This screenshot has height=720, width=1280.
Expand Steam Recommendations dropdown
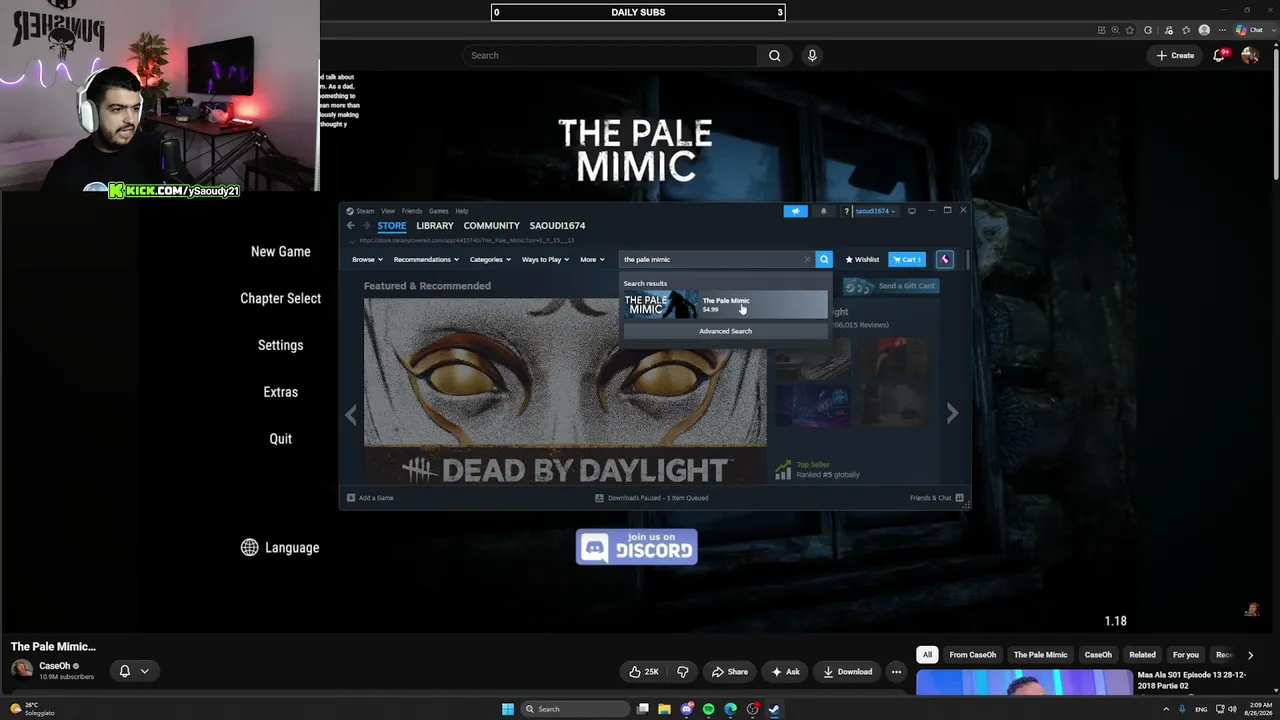[426, 259]
